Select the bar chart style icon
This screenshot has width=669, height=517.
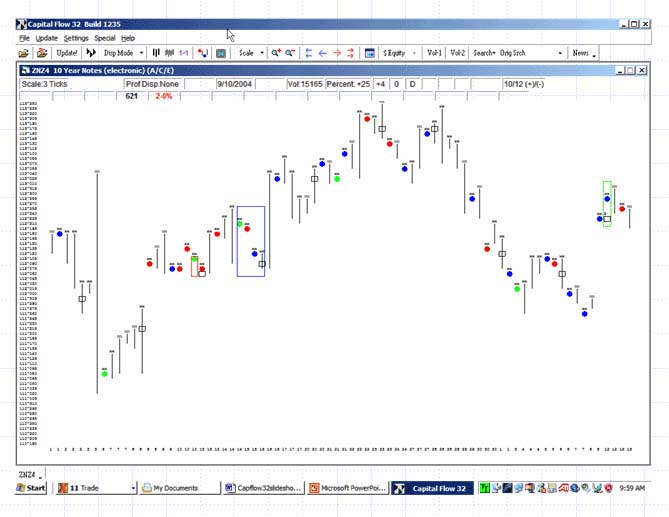(157, 52)
